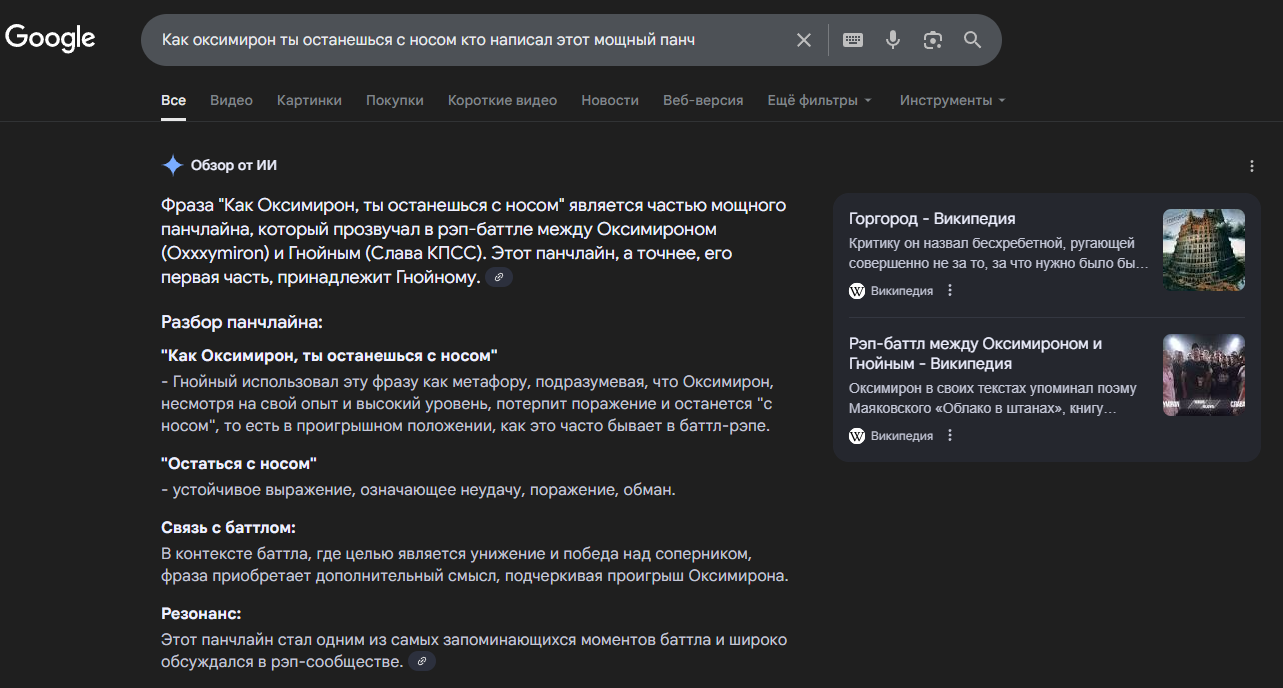Open the Горгород - Википедия link

932,219
